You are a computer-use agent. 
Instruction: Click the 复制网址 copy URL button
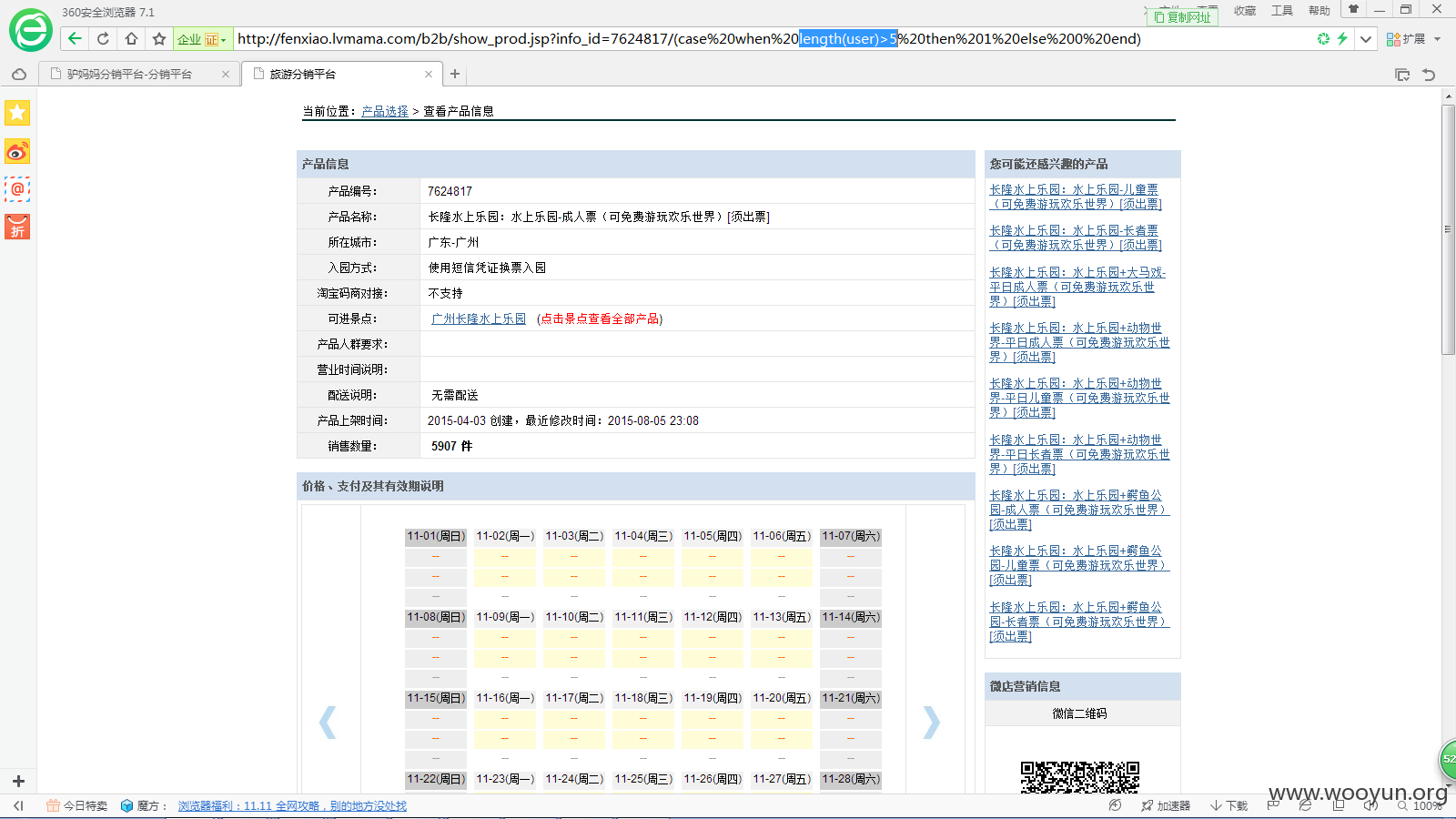tap(1182, 16)
